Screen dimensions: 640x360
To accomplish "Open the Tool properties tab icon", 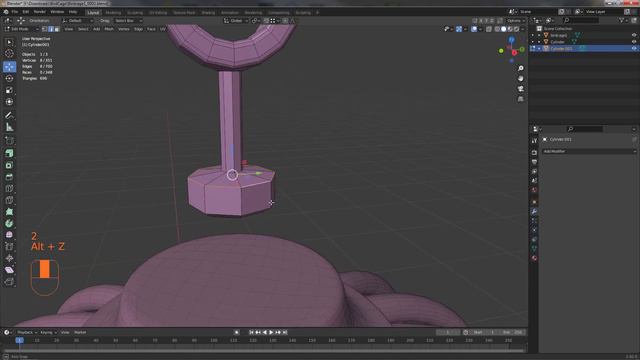I will pyautogui.click(x=534, y=141).
